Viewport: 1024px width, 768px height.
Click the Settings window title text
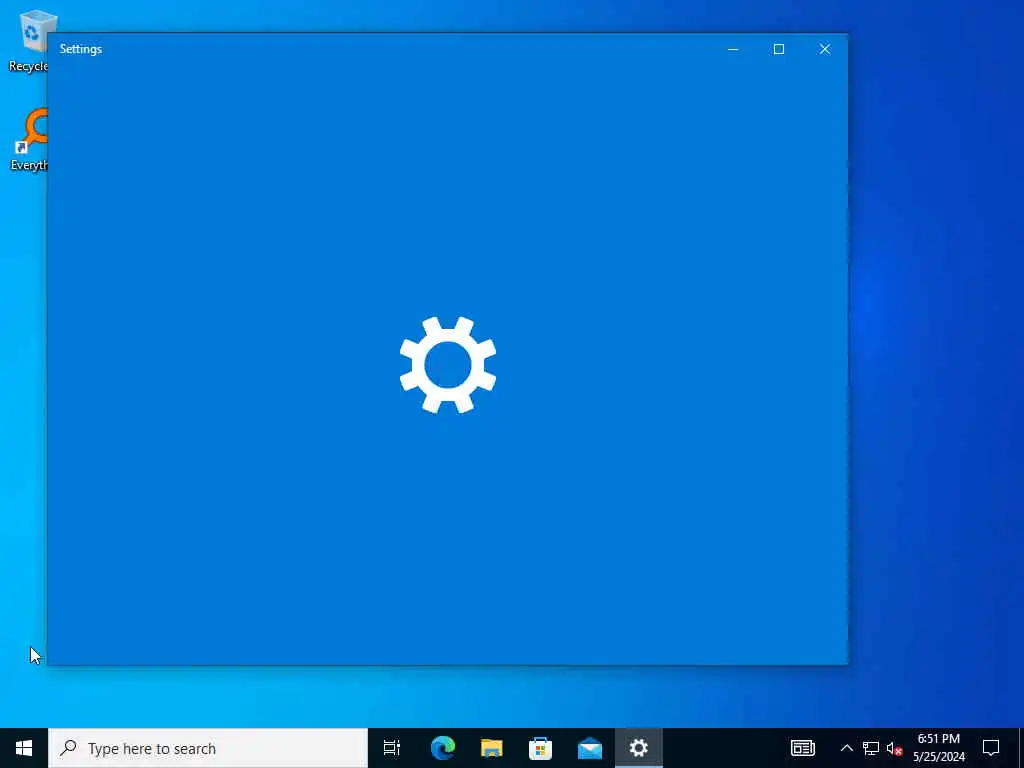(x=81, y=49)
